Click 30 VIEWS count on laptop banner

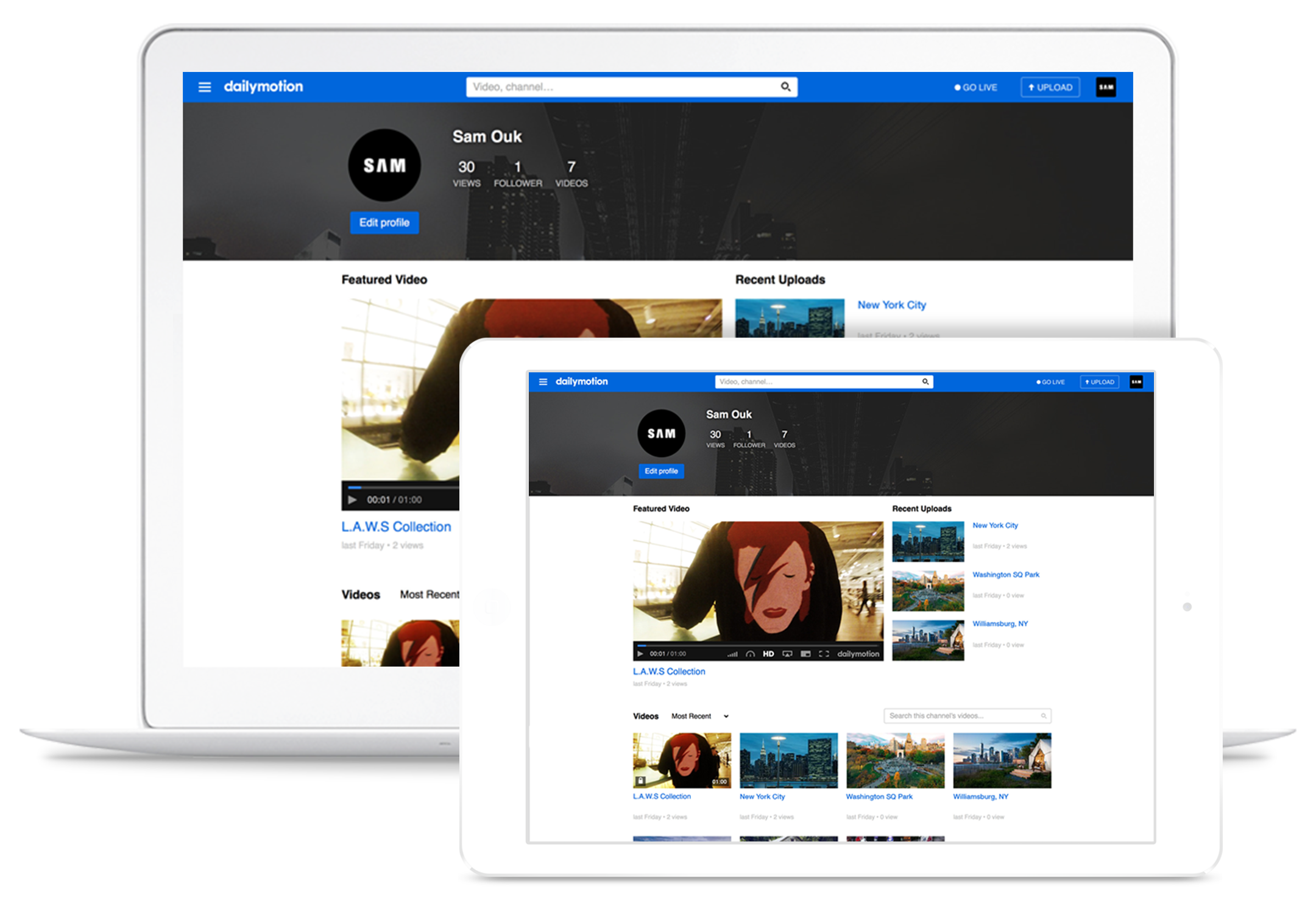[x=467, y=174]
